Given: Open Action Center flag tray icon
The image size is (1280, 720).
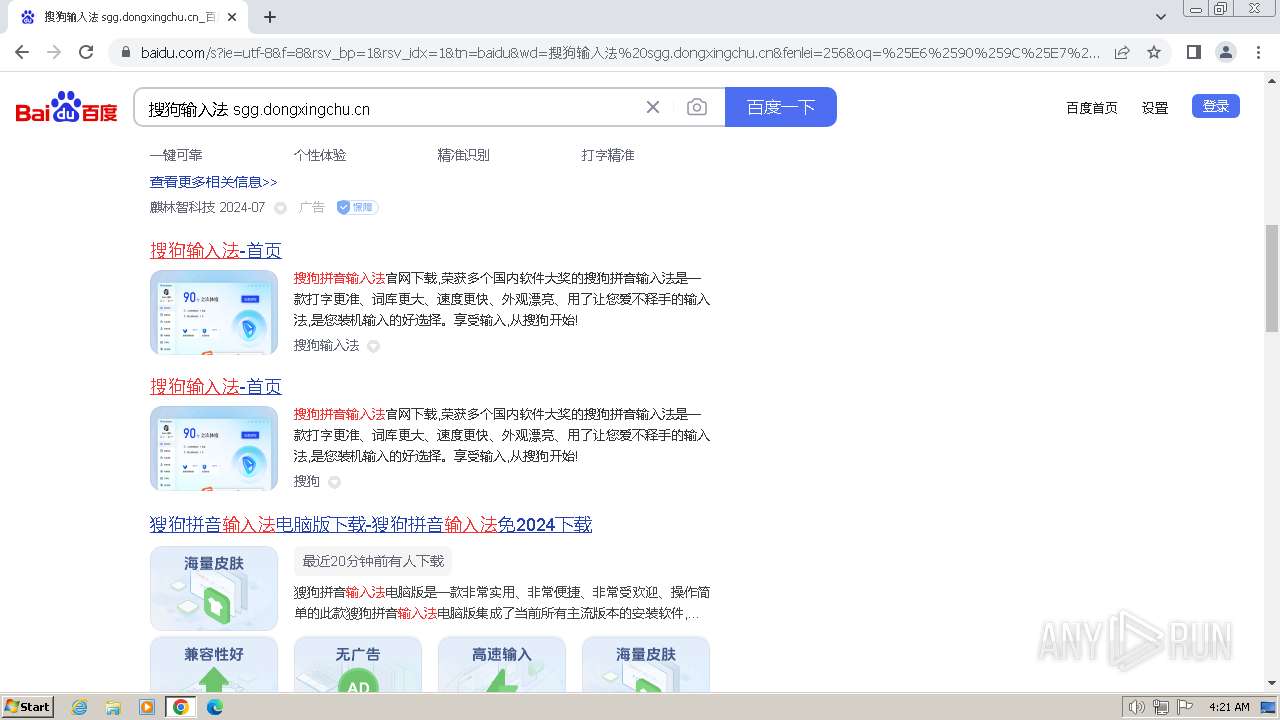Looking at the screenshot, I should point(1185,707).
